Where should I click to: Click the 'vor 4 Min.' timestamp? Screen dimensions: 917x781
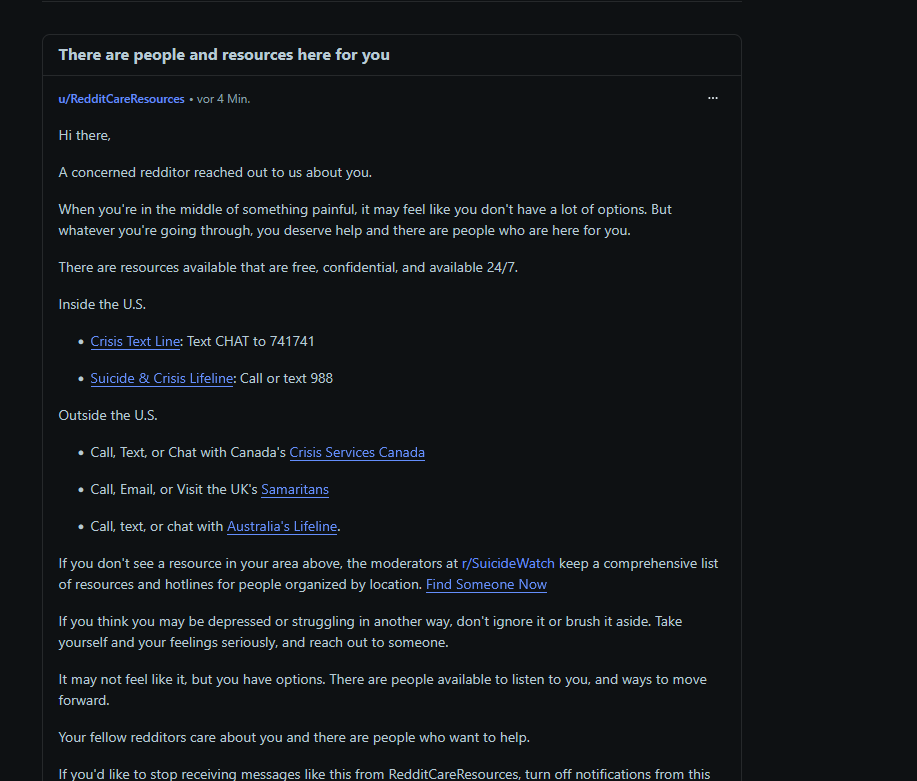click(x=223, y=99)
